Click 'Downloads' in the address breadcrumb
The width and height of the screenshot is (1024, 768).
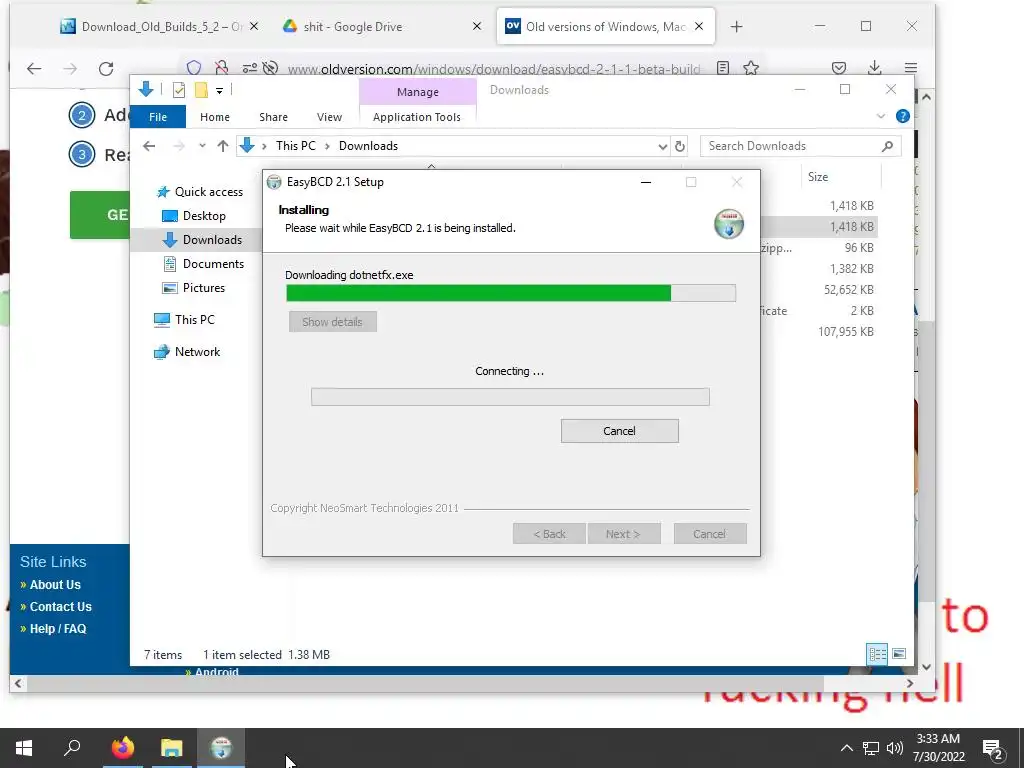coord(368,146)
